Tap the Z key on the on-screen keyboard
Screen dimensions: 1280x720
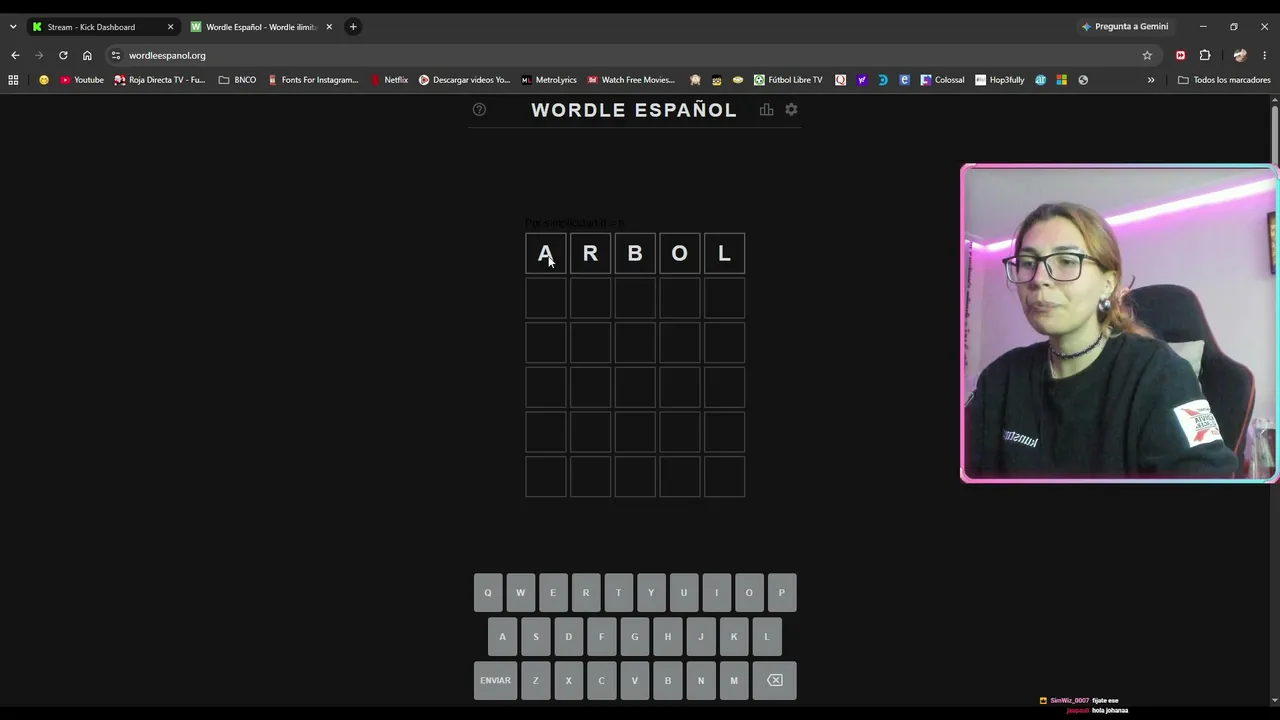[536, 680]
